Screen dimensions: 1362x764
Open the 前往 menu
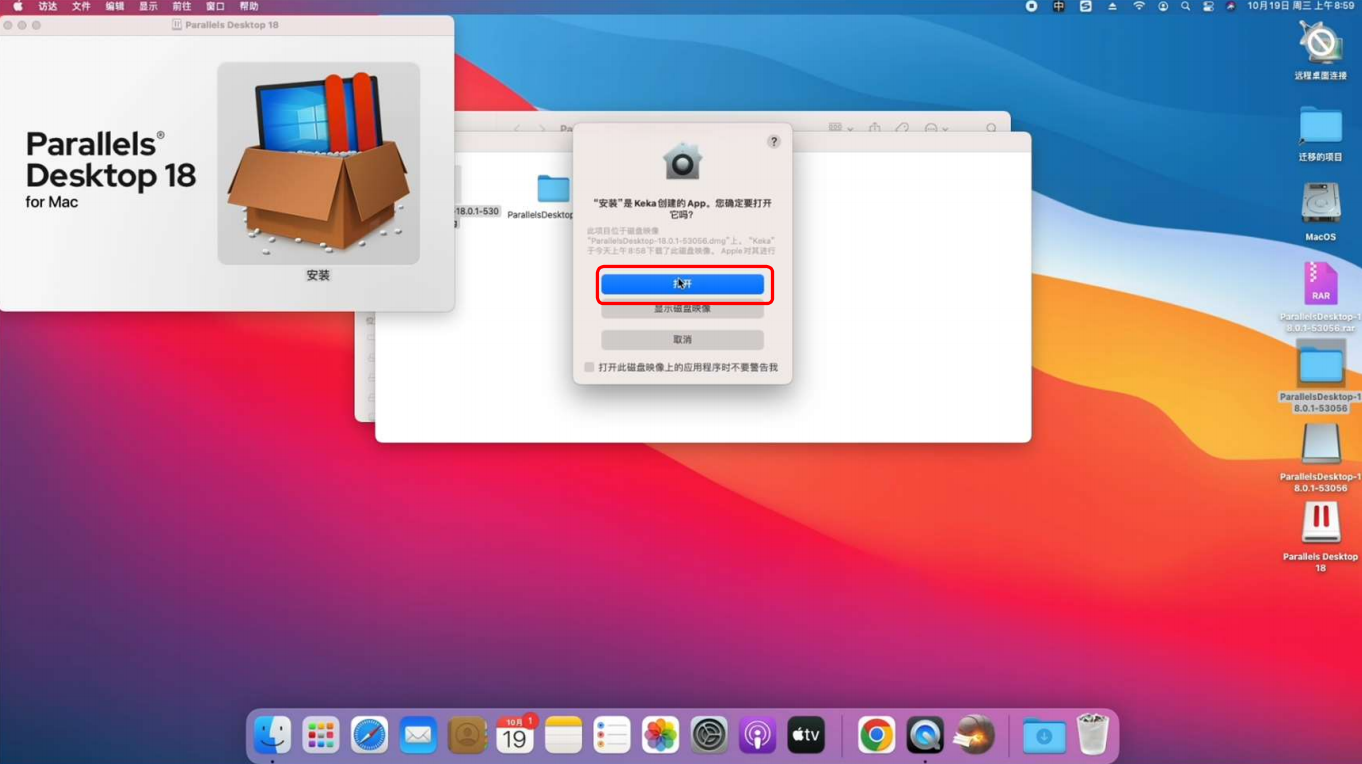click(181, 6)
